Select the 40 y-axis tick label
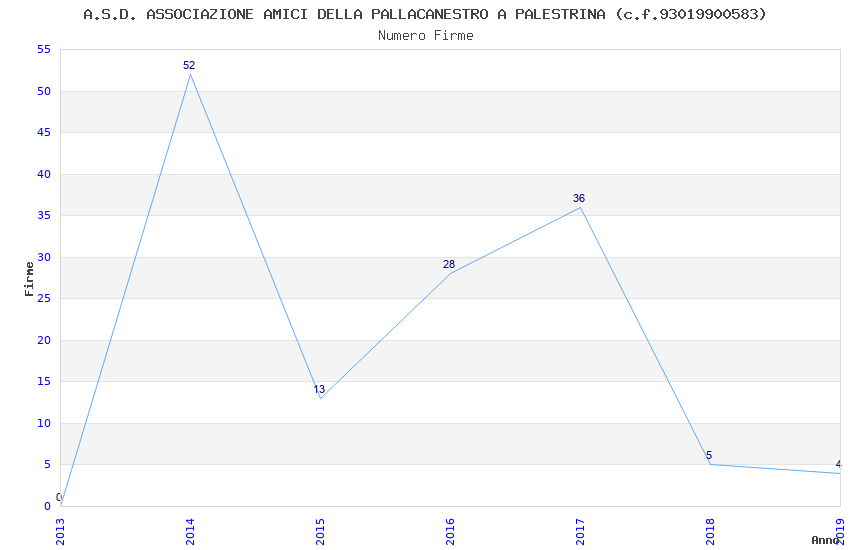The image size is (850, 550). tap(42, 174)
